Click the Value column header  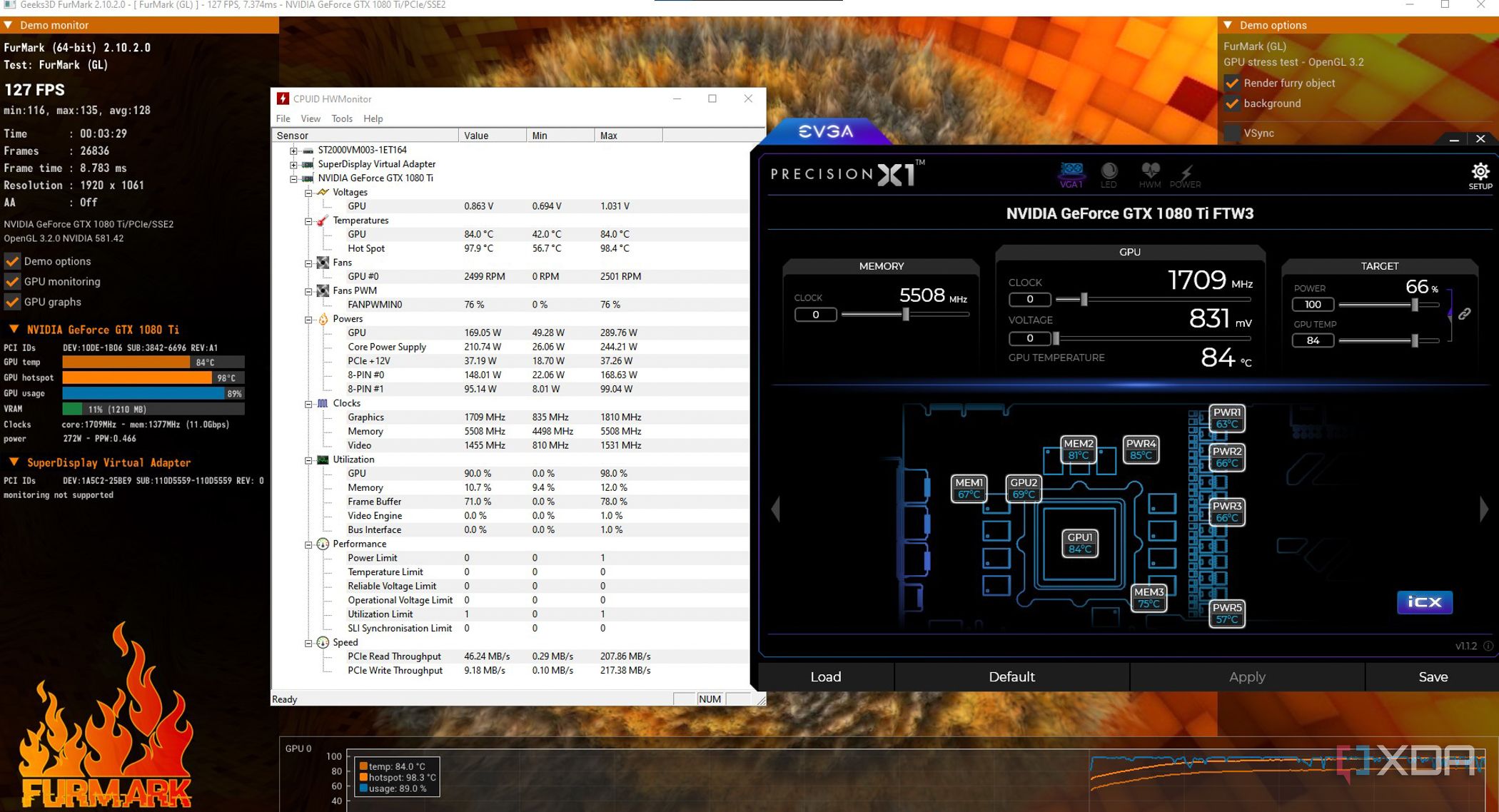click(493, 136)
